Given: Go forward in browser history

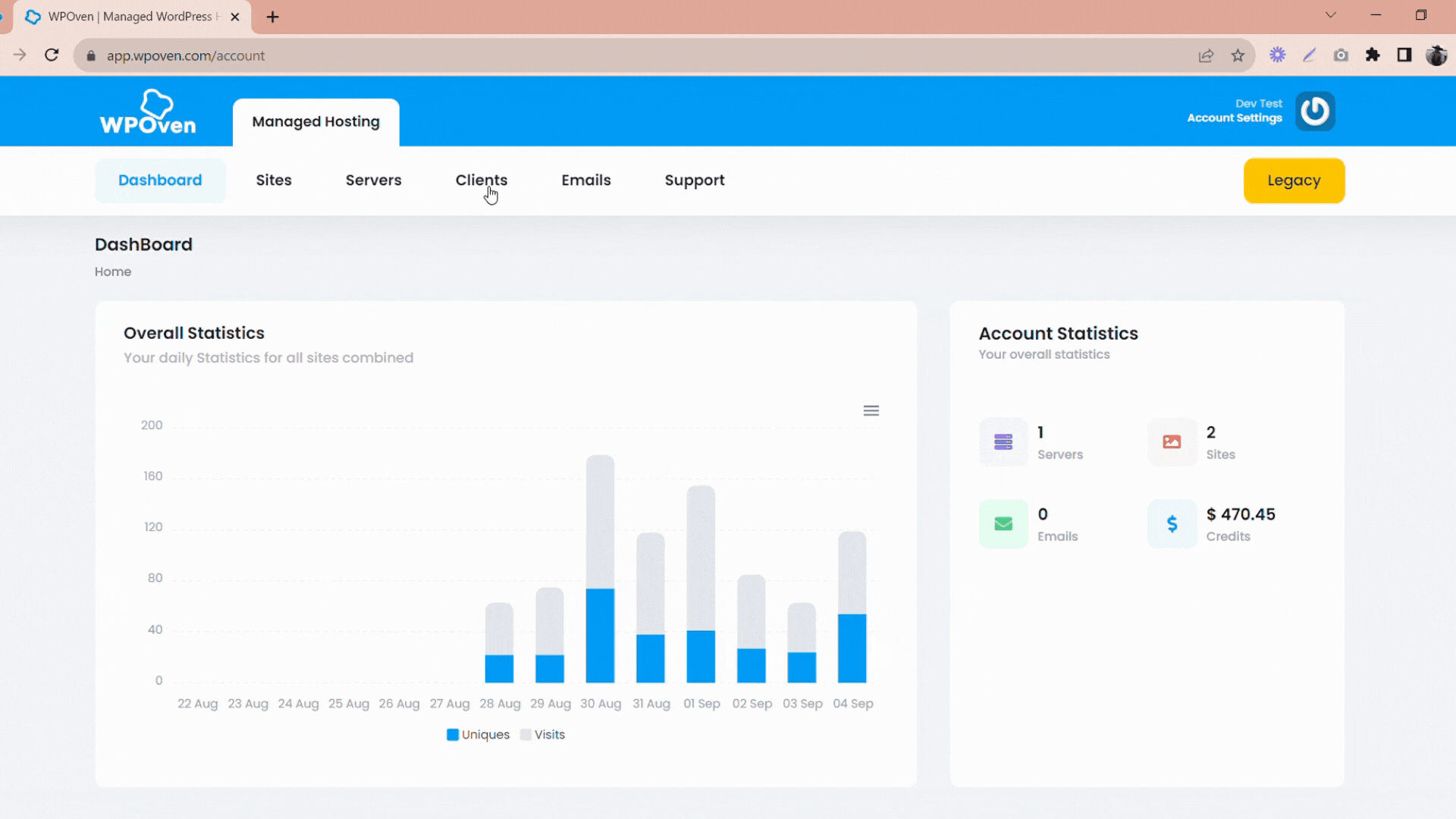Looking at the screenshot, I should [x=20, y=55].
